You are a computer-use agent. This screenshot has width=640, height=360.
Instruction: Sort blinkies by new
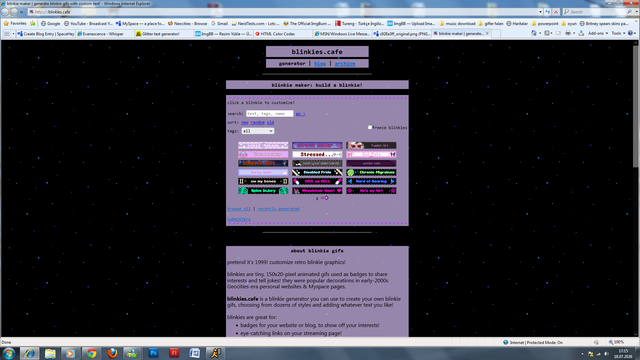point(244,122)
